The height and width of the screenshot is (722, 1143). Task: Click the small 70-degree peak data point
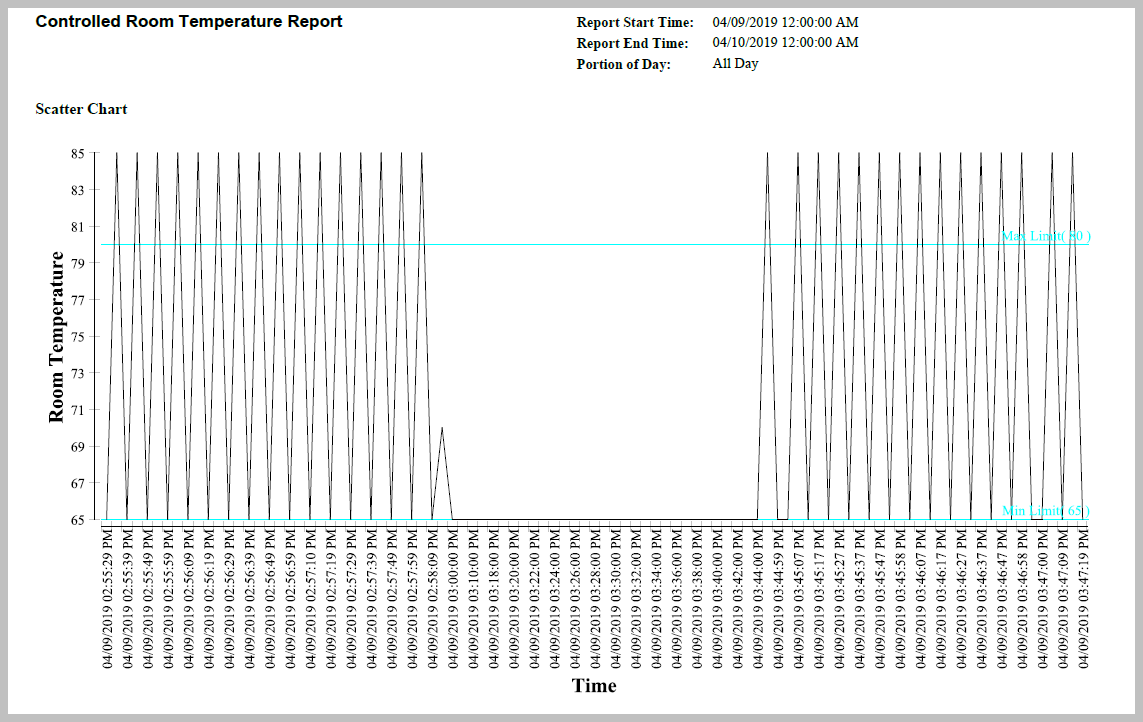pos(442,428)
